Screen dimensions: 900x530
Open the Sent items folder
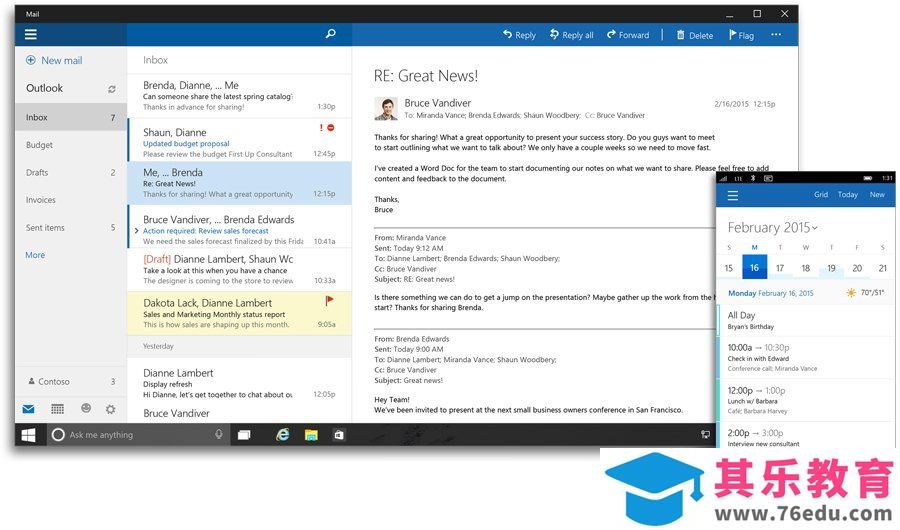pos(71,227)
